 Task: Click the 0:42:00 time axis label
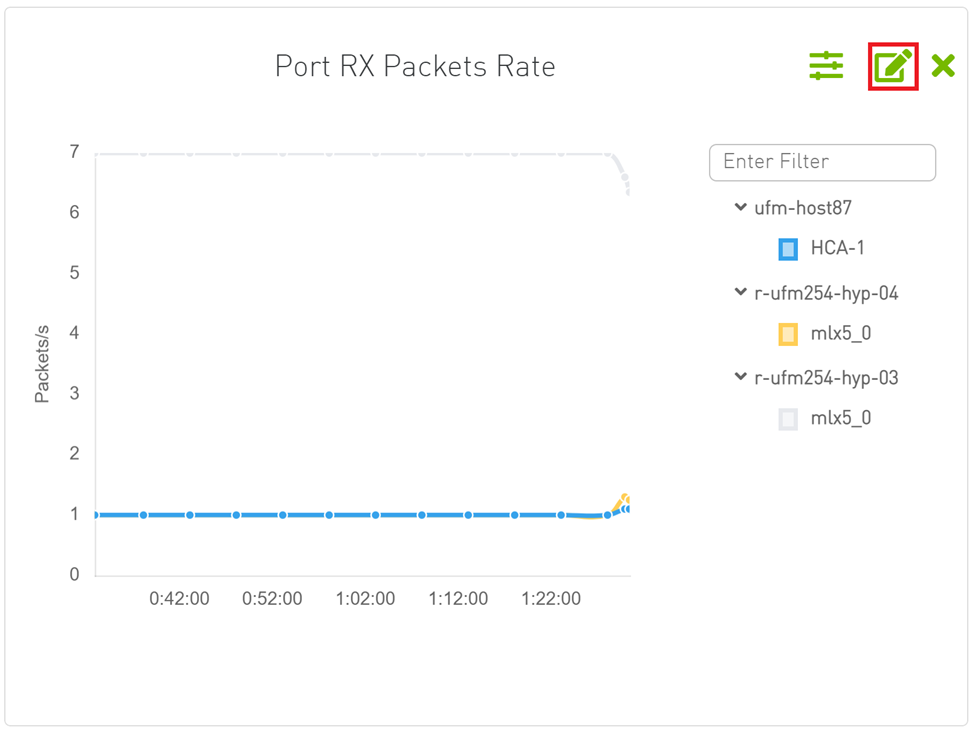click(x=179, y=599)
